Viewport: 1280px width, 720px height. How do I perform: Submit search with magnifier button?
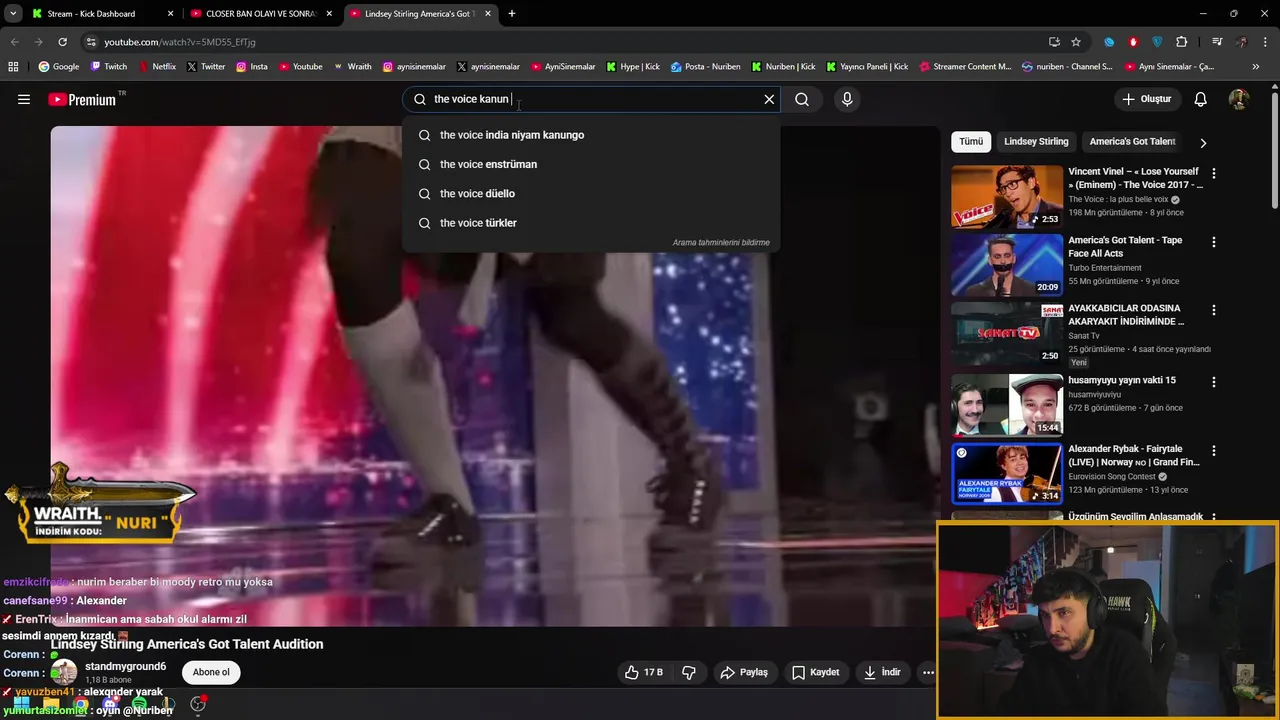[x=802, y=99]
